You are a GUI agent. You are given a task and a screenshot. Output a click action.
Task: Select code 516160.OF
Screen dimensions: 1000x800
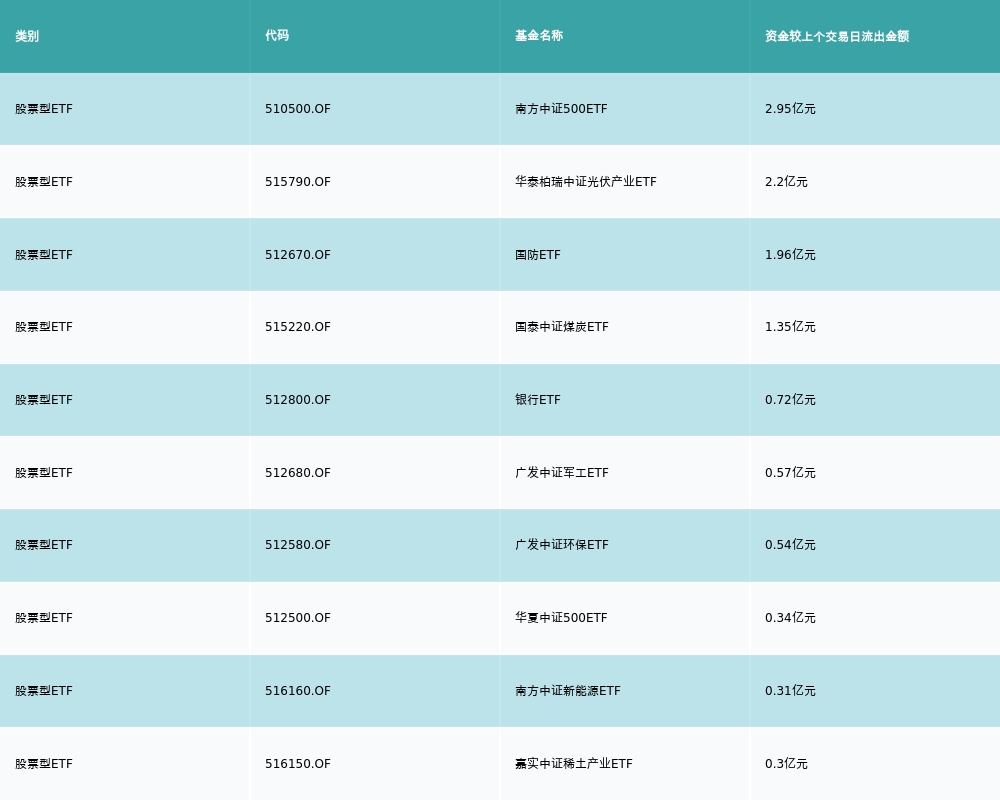click(x=298, y=691)
